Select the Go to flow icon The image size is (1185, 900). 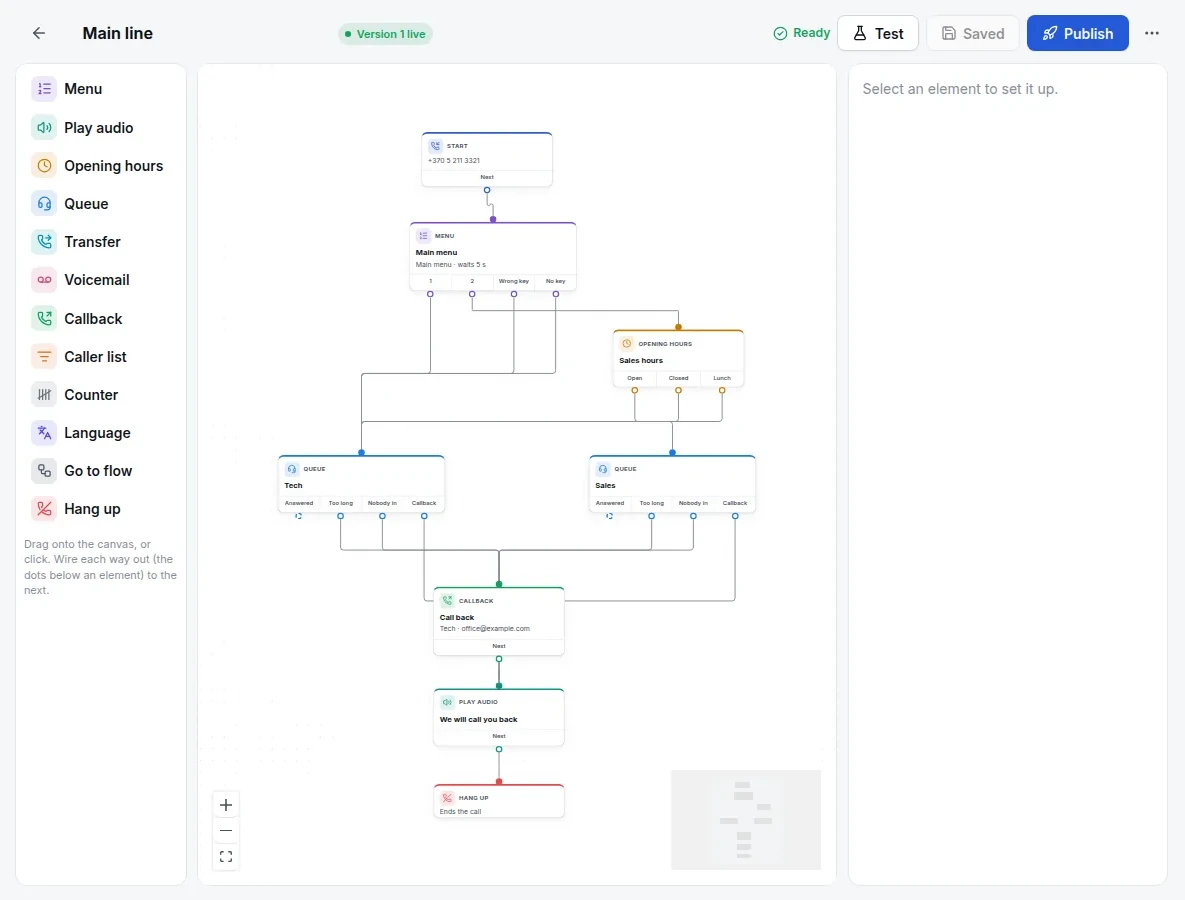[45, 471]
